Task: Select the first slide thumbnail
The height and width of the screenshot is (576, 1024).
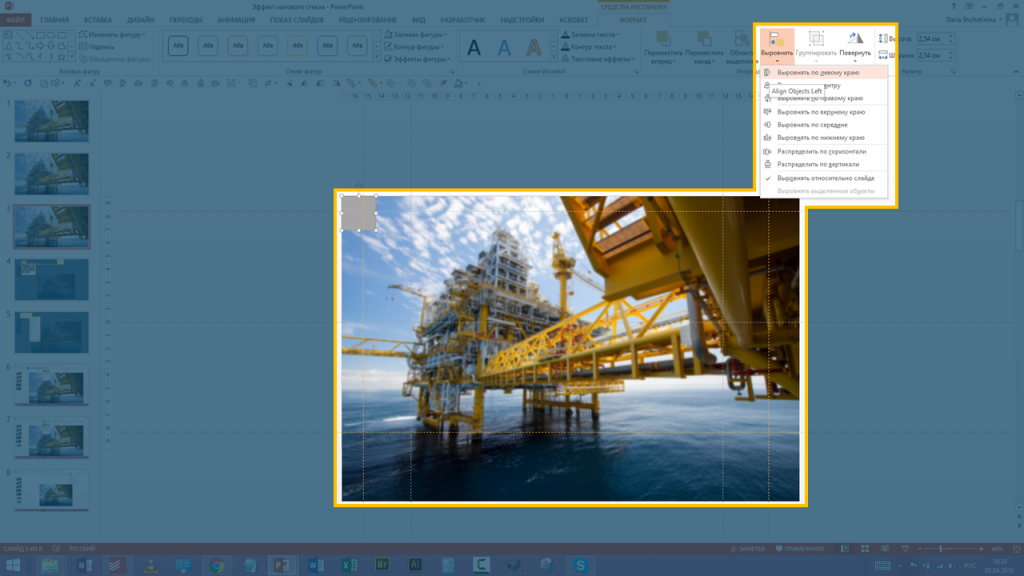Action: (52, 121)
